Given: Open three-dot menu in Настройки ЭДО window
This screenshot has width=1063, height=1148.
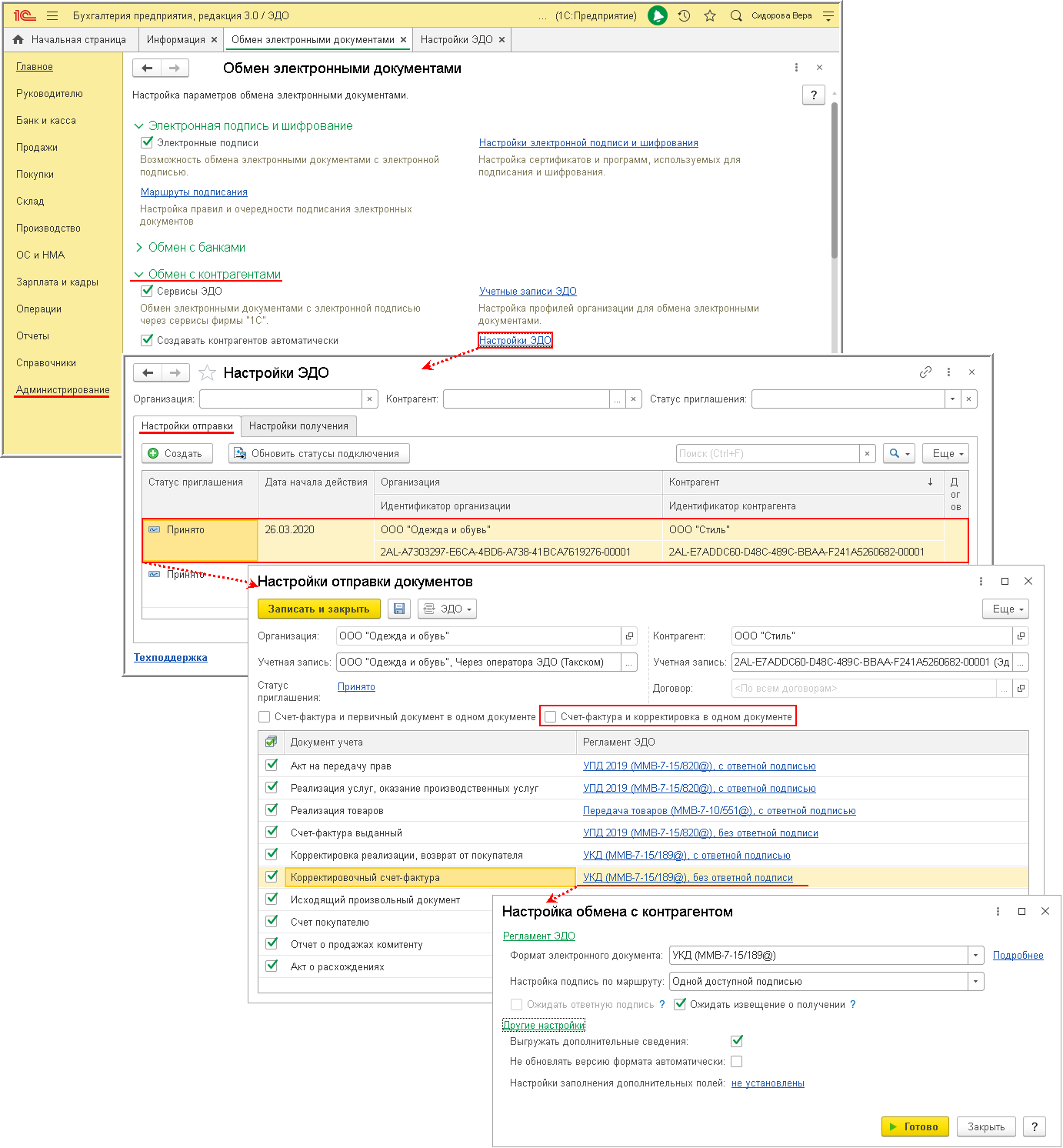Looking at the screenshot, I should click(948, 372).
